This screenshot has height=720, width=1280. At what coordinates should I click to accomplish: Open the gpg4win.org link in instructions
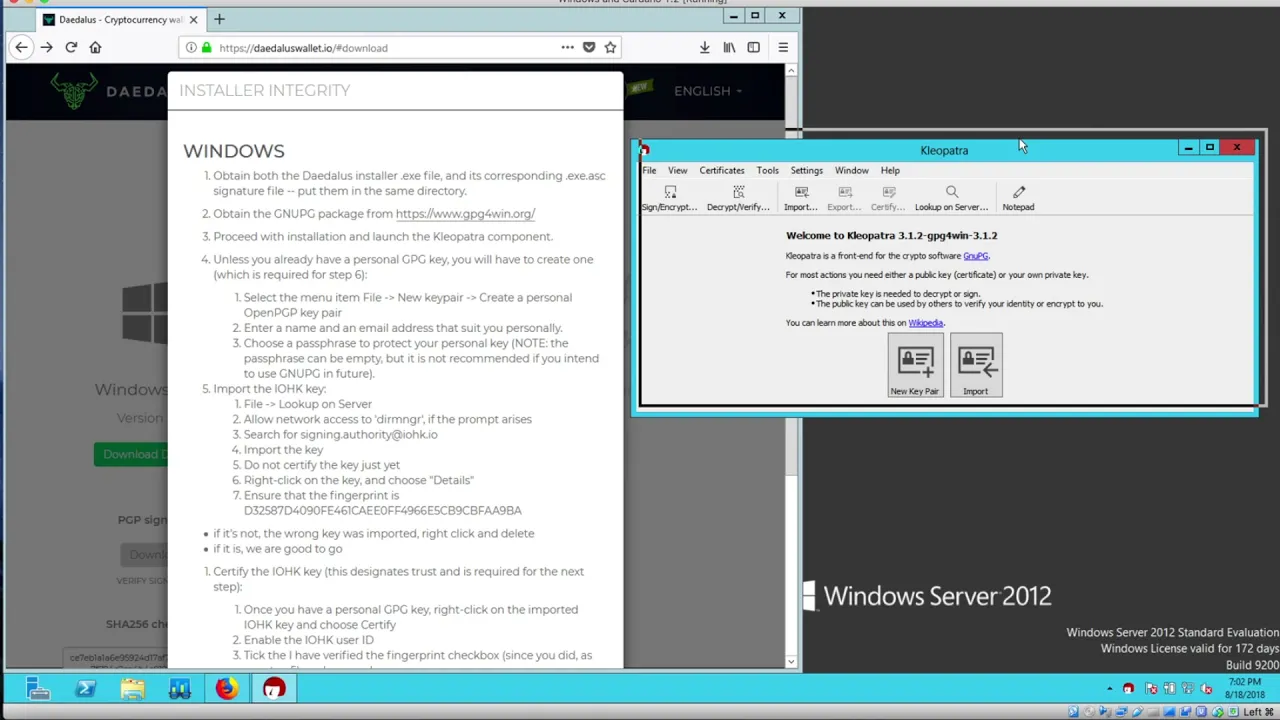[465, 214]
